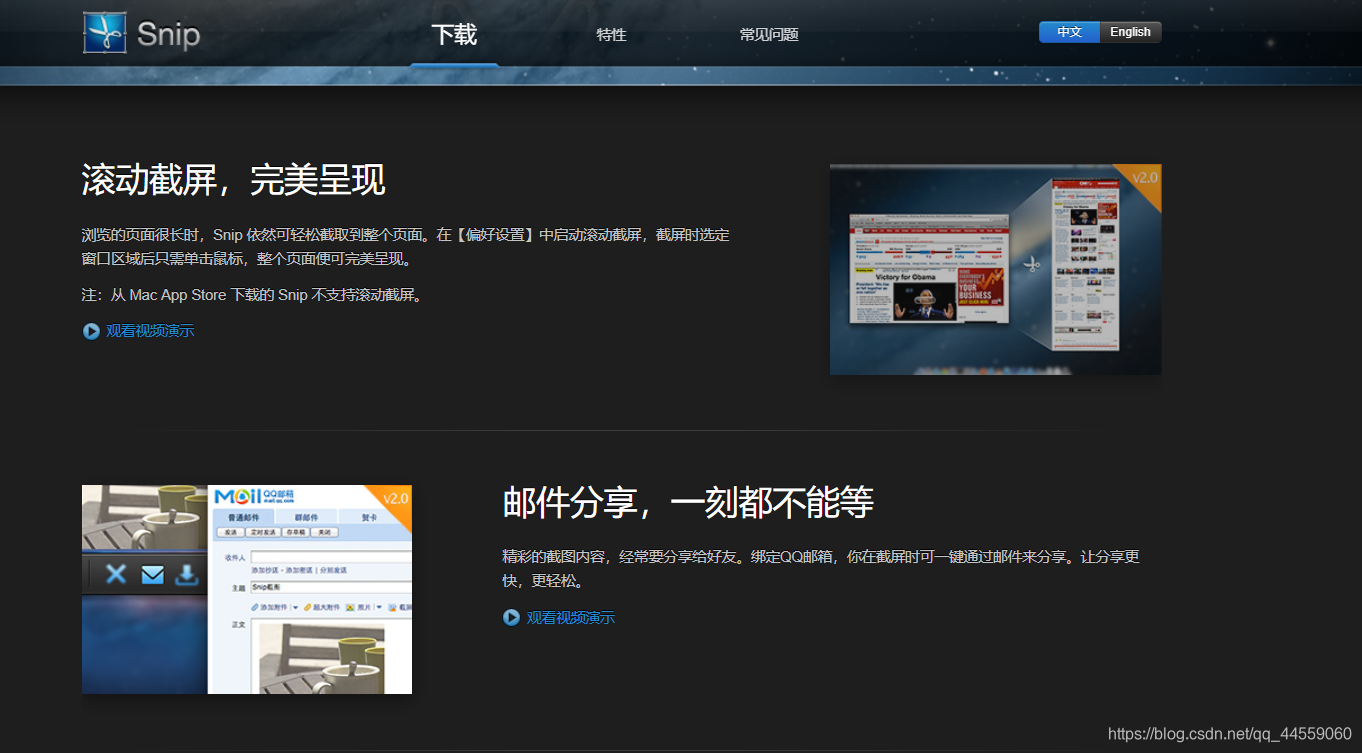Click the Snip wordmark text
1362x753 pixels.
point(168,35)
